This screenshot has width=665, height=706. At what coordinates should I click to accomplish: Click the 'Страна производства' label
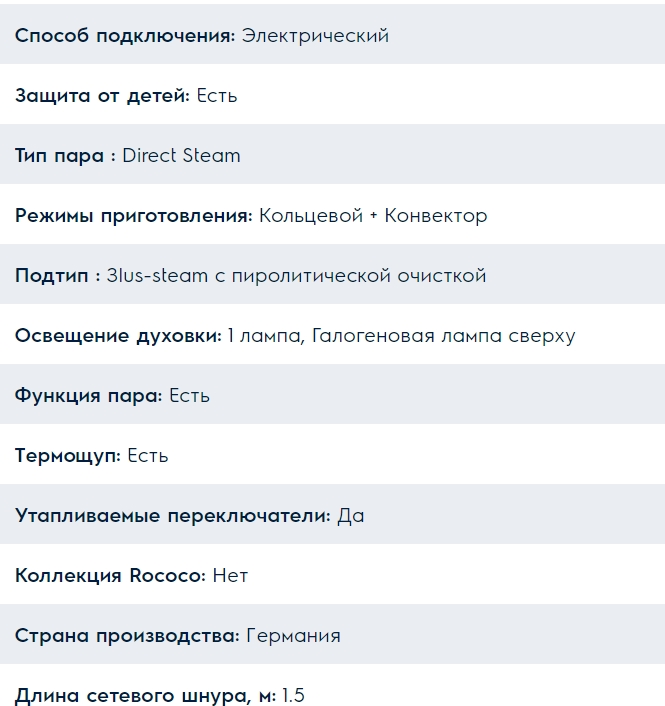[127, 636]
